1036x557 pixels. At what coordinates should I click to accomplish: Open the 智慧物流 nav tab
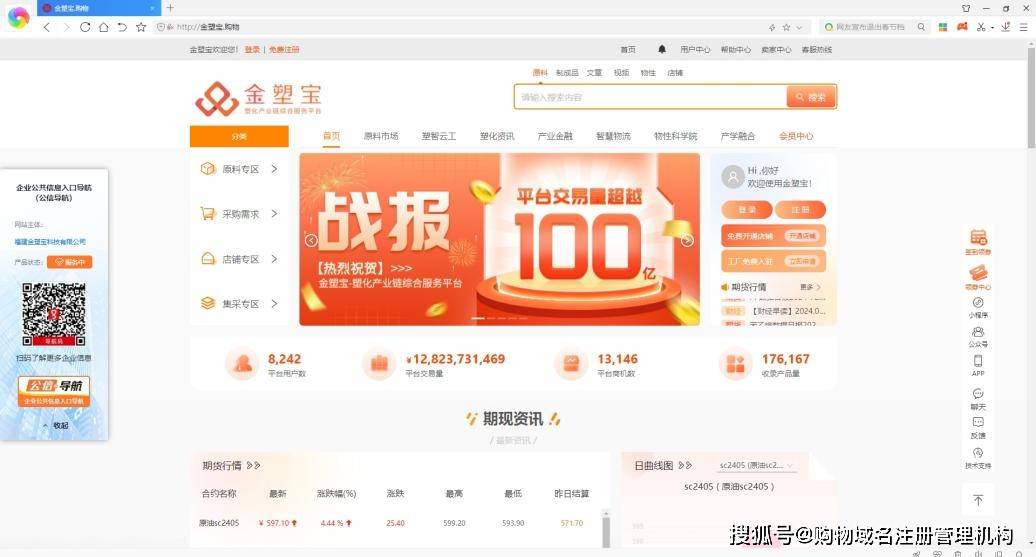[x=613, y=136]
